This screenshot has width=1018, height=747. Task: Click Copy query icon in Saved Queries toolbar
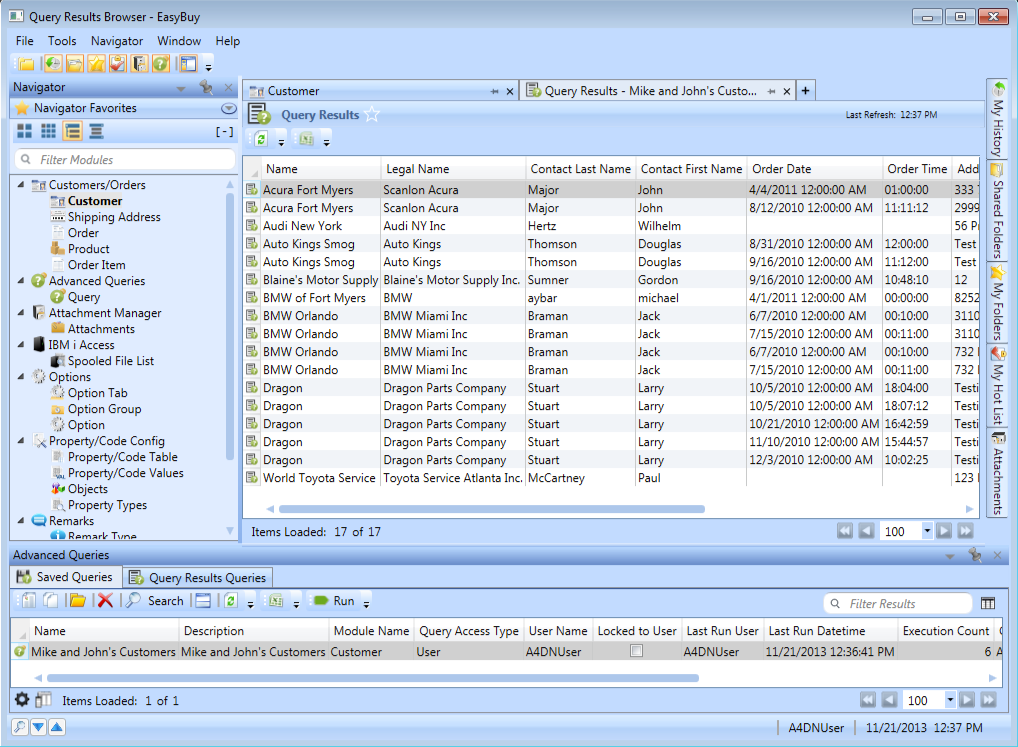click(51, 601)
